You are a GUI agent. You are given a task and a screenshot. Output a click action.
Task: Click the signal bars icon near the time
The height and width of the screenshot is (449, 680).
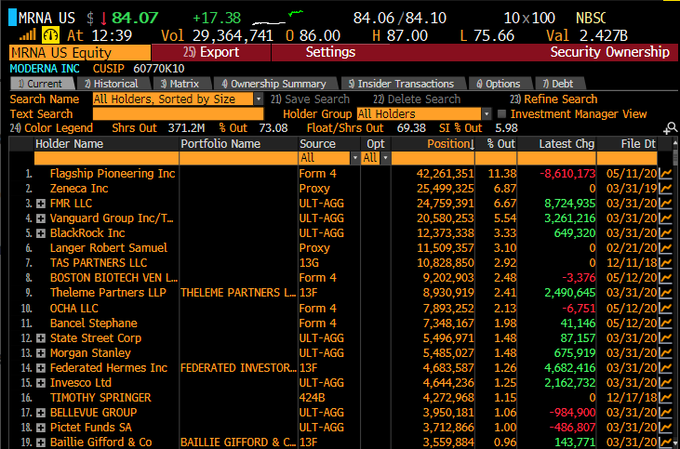coord(28,36)
